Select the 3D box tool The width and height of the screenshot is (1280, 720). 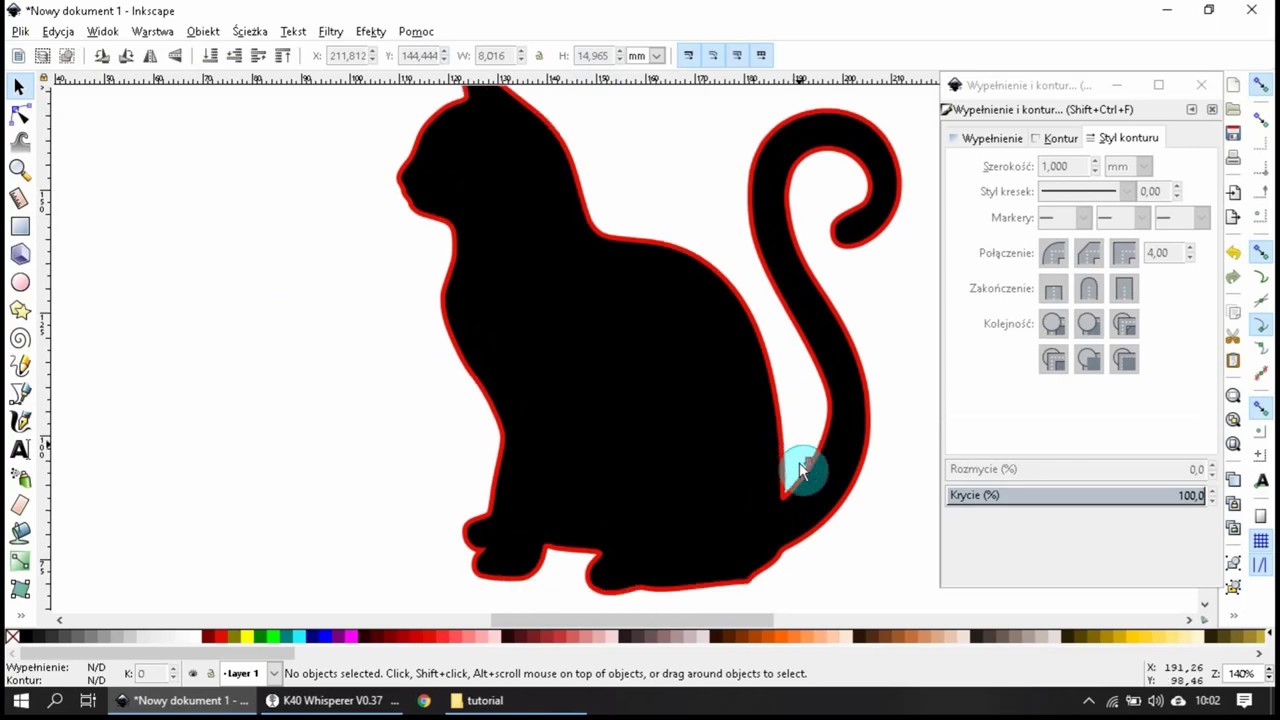click(19, 255)
